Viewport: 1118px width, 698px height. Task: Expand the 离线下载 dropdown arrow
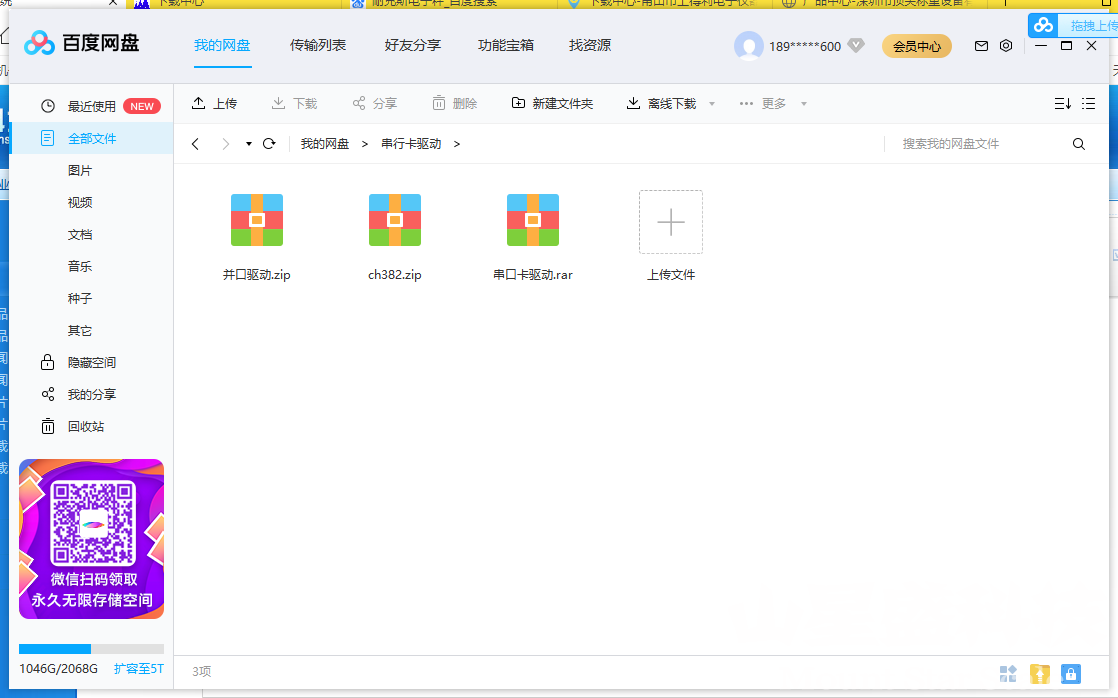coord(711,103)
